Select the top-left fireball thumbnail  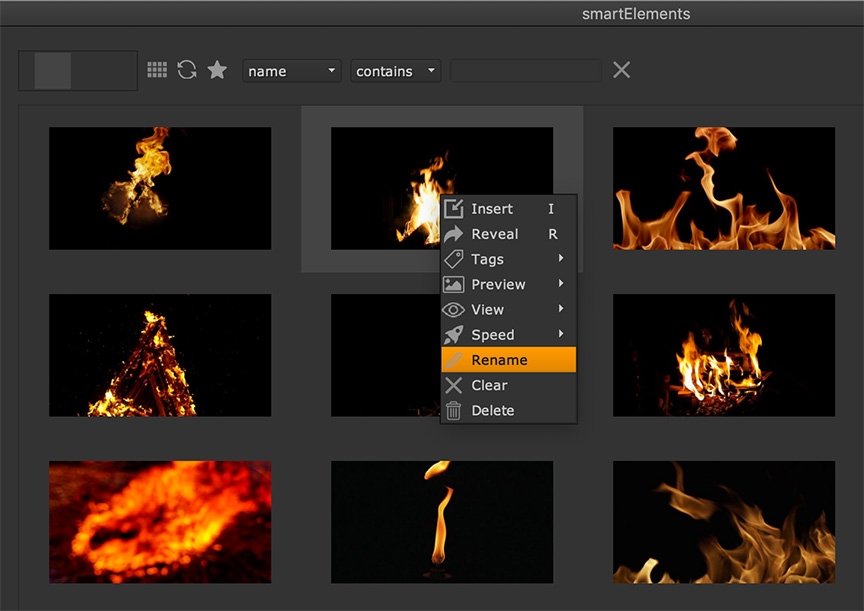[x=160, y=188]
